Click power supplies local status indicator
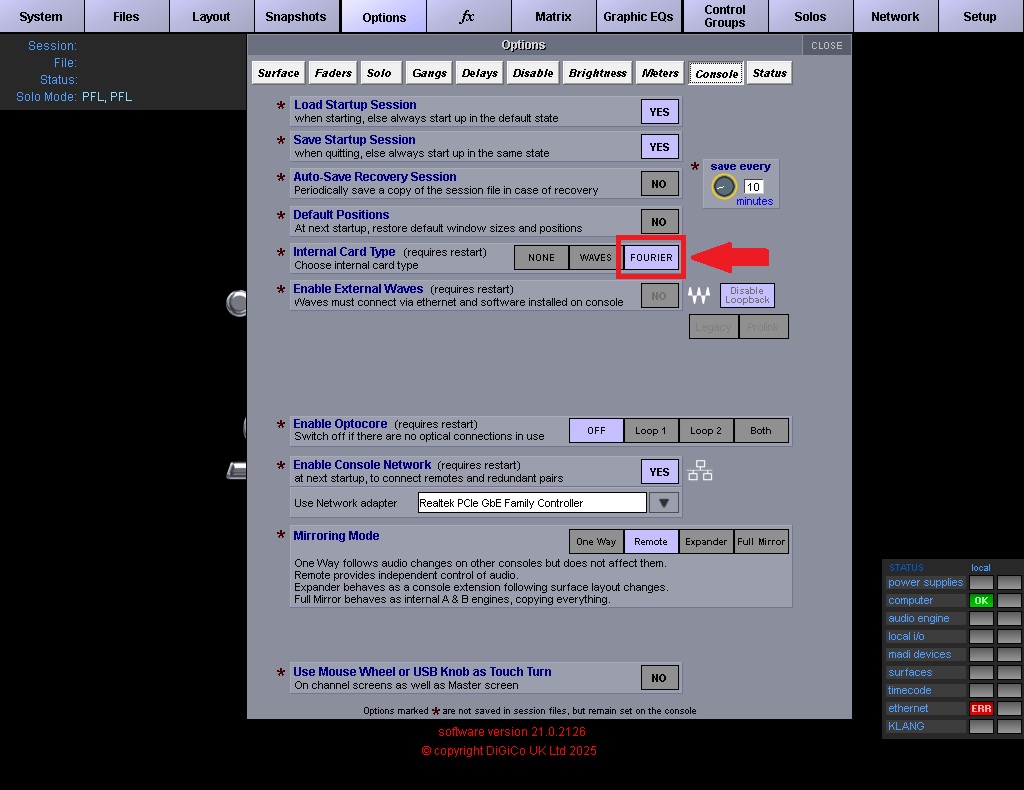 (981, 582)
